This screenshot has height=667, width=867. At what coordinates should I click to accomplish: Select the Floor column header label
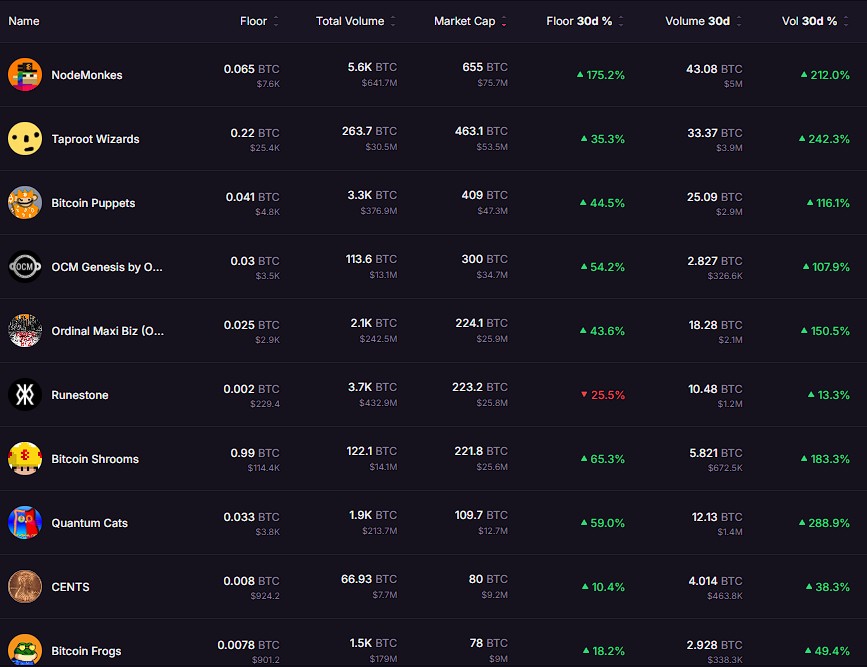pos(253,21)
